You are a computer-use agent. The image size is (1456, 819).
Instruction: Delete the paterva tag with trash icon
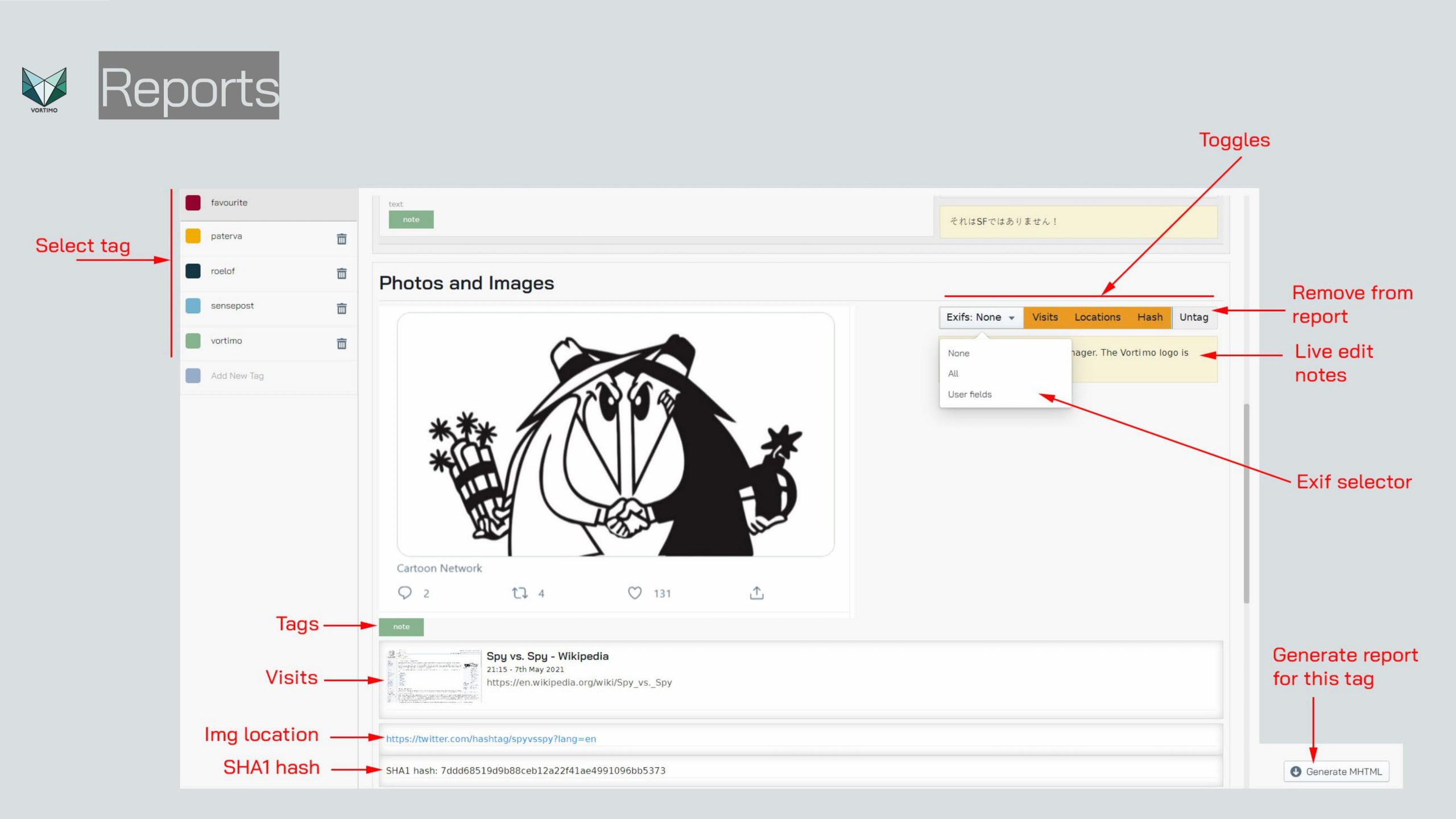[341, 239]
